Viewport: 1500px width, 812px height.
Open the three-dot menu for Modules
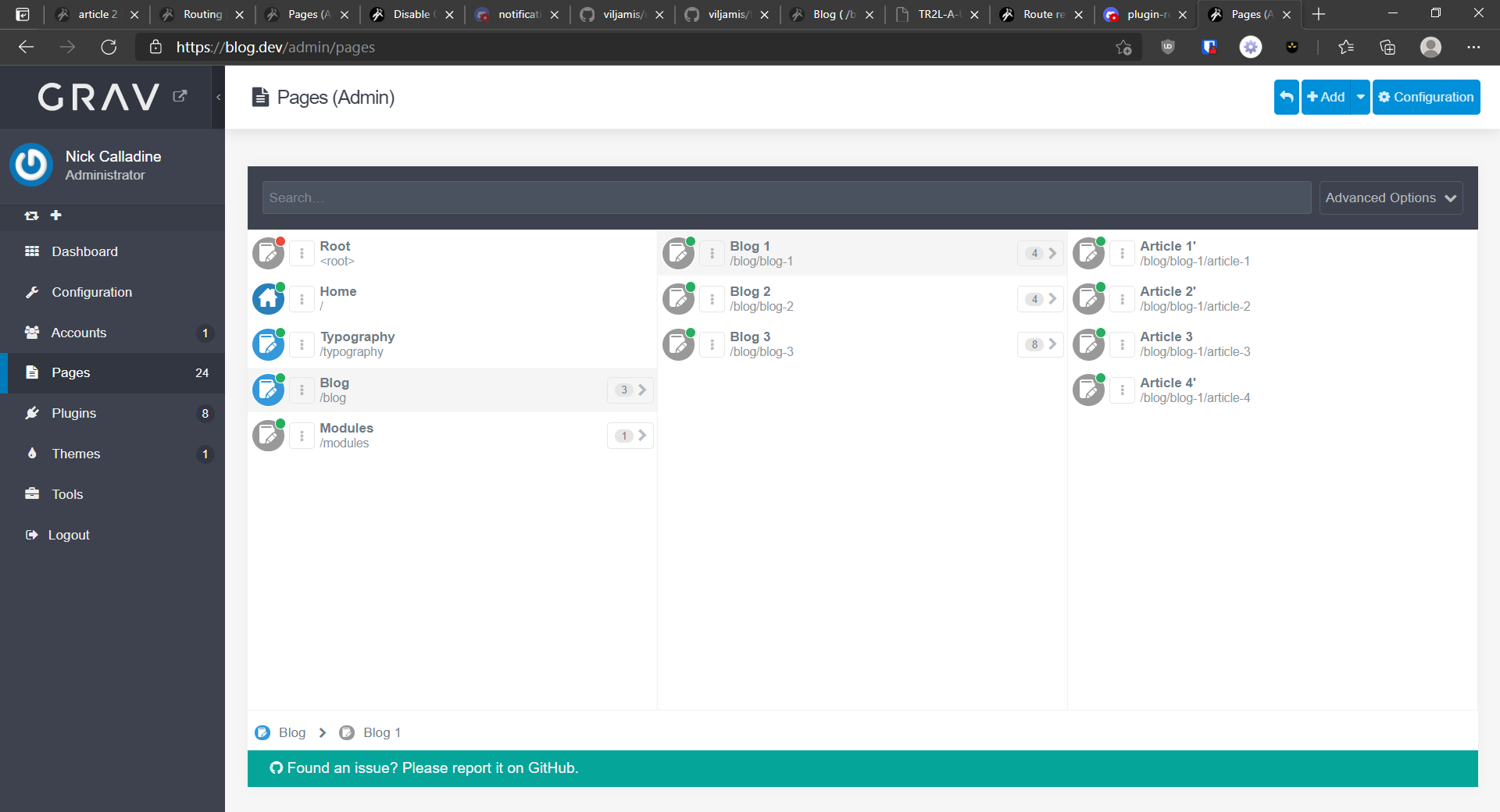tap(302, 436)
